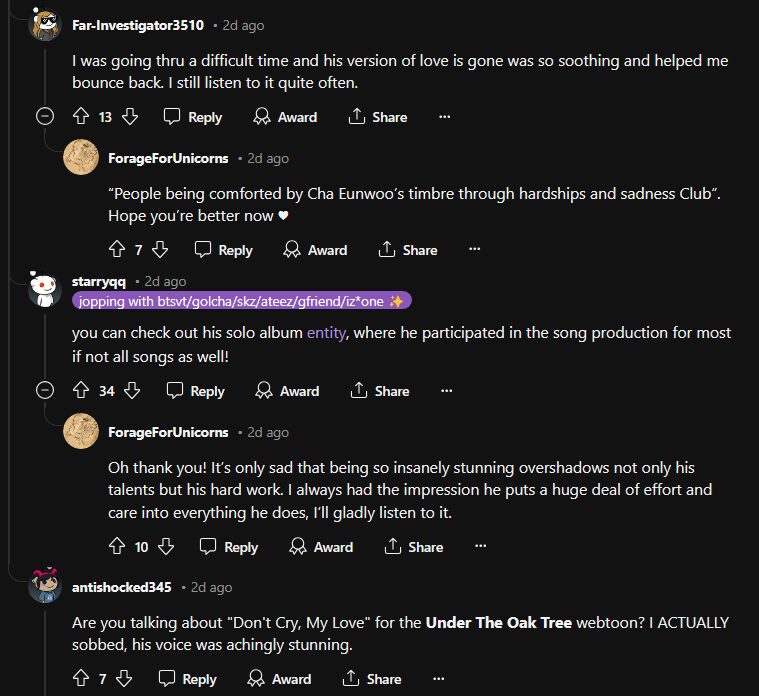Collapse starryqq's comment thread

coord(45,391)
